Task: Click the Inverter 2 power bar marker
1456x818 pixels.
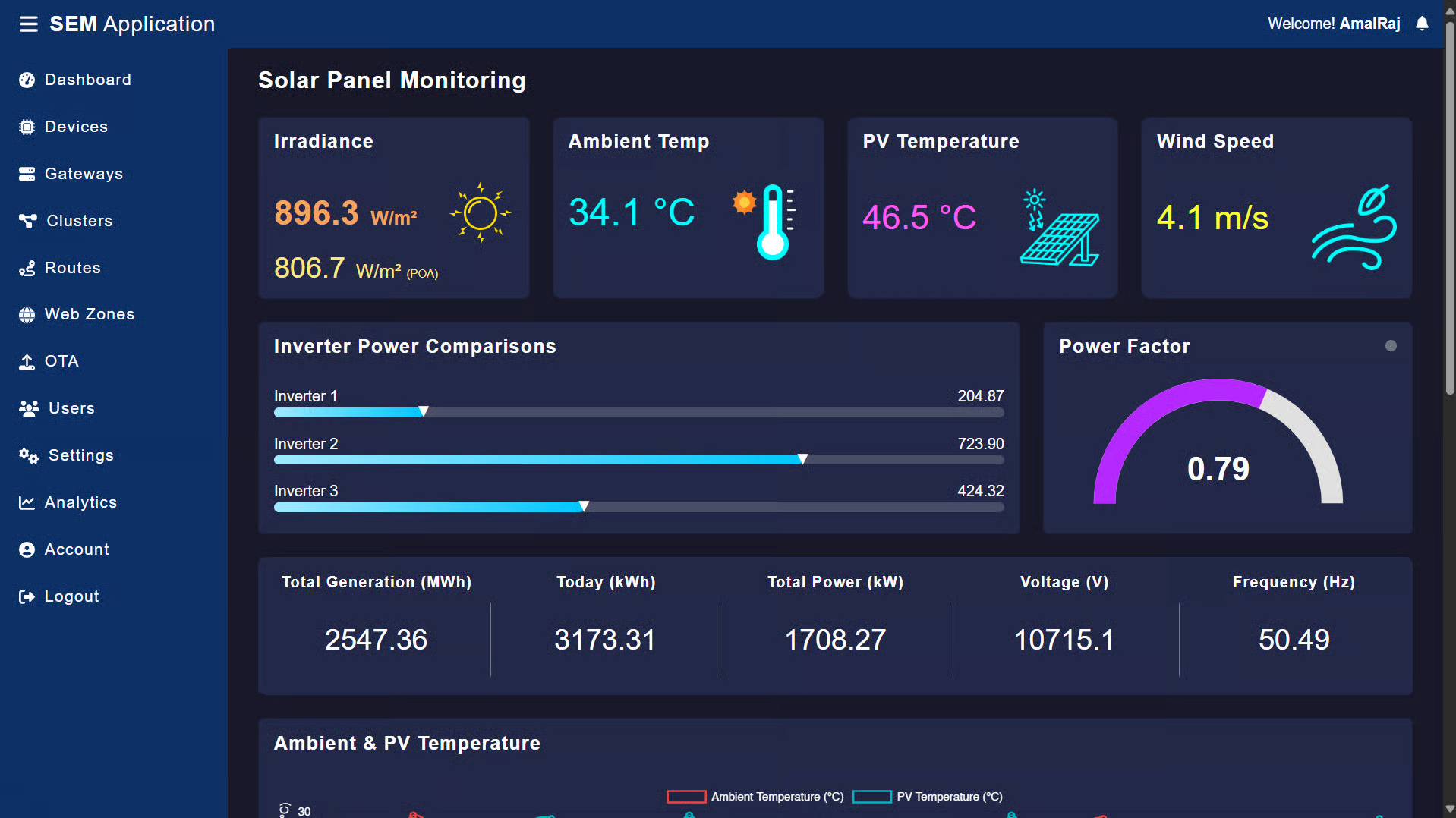Action: coord(802,459)
